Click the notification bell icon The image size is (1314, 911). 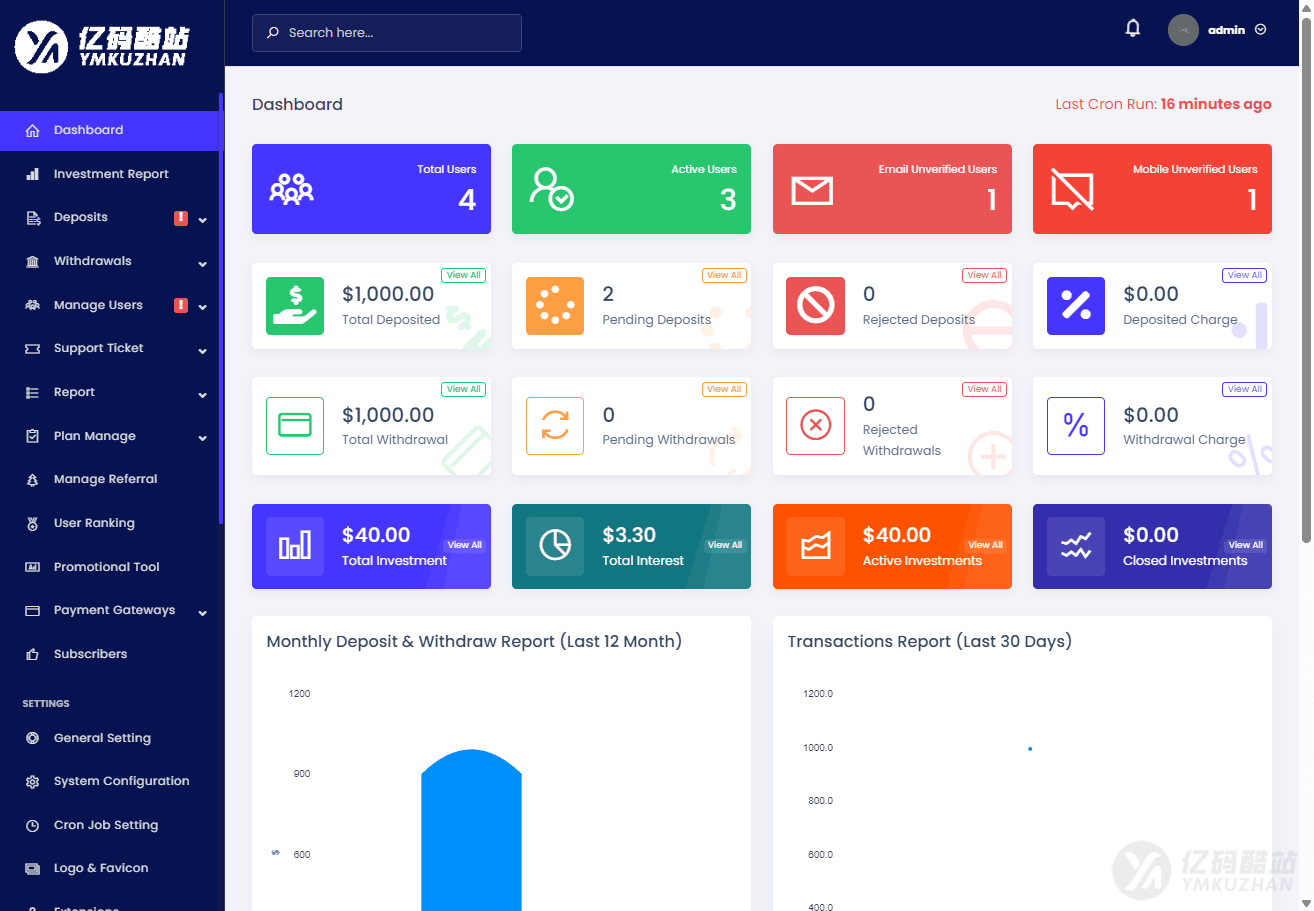tap(1132, 29)
